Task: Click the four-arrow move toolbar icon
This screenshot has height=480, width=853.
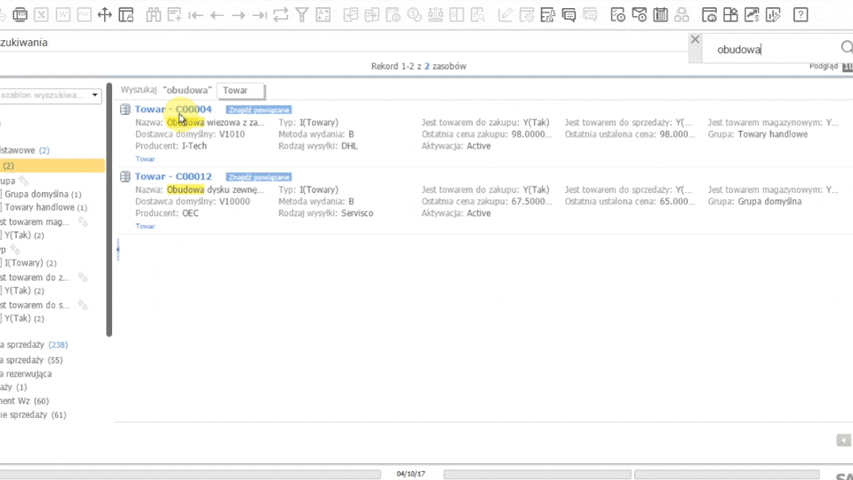Action: pos(104,15)
